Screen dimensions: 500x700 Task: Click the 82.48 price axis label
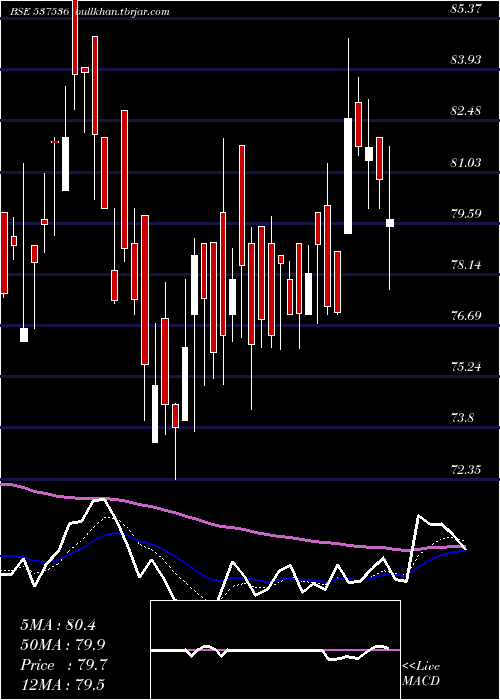click(466, 111)
